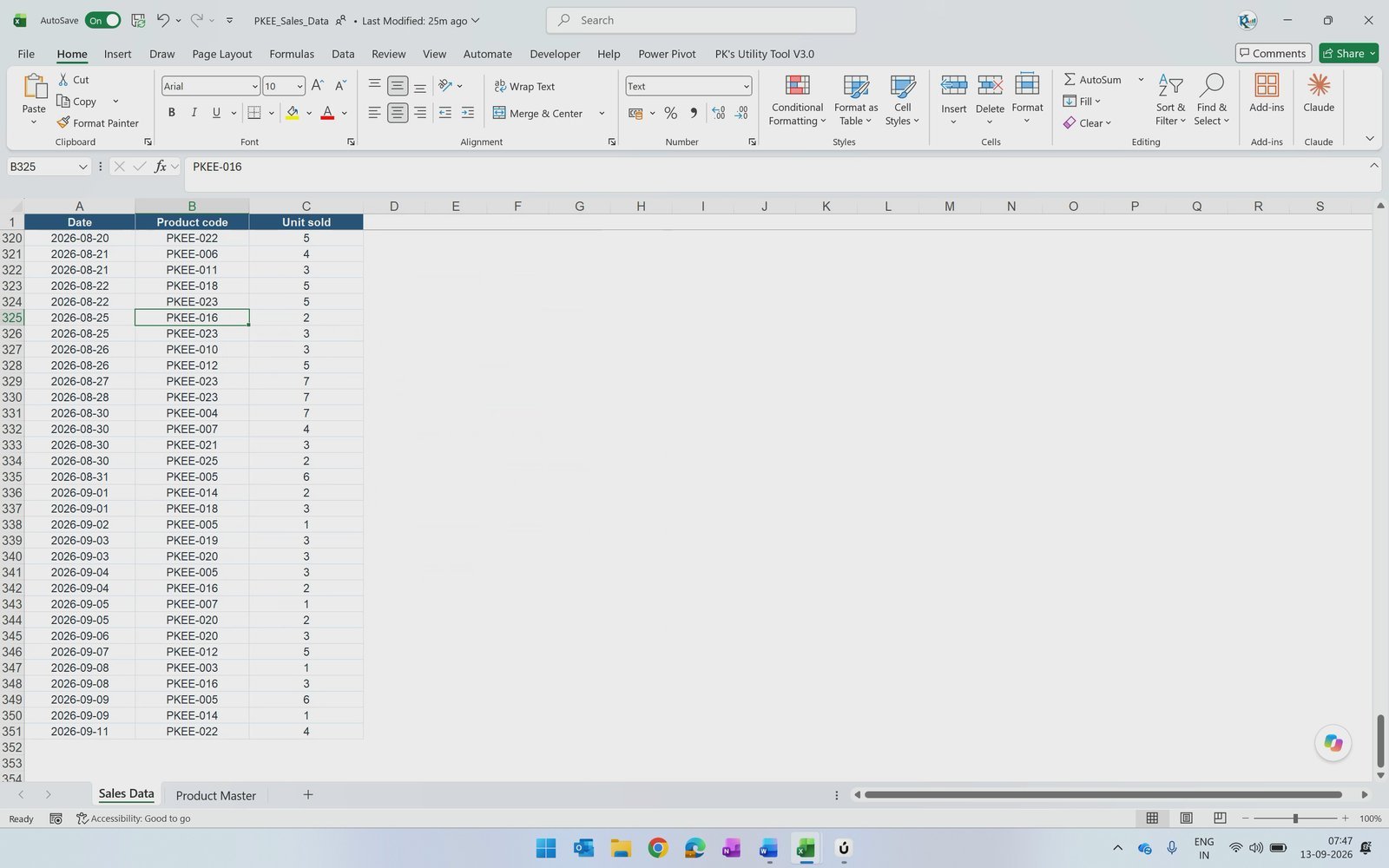Open the Insert ribbon tab
This screenshot has width=1389, height=868.
coord(118,54)
